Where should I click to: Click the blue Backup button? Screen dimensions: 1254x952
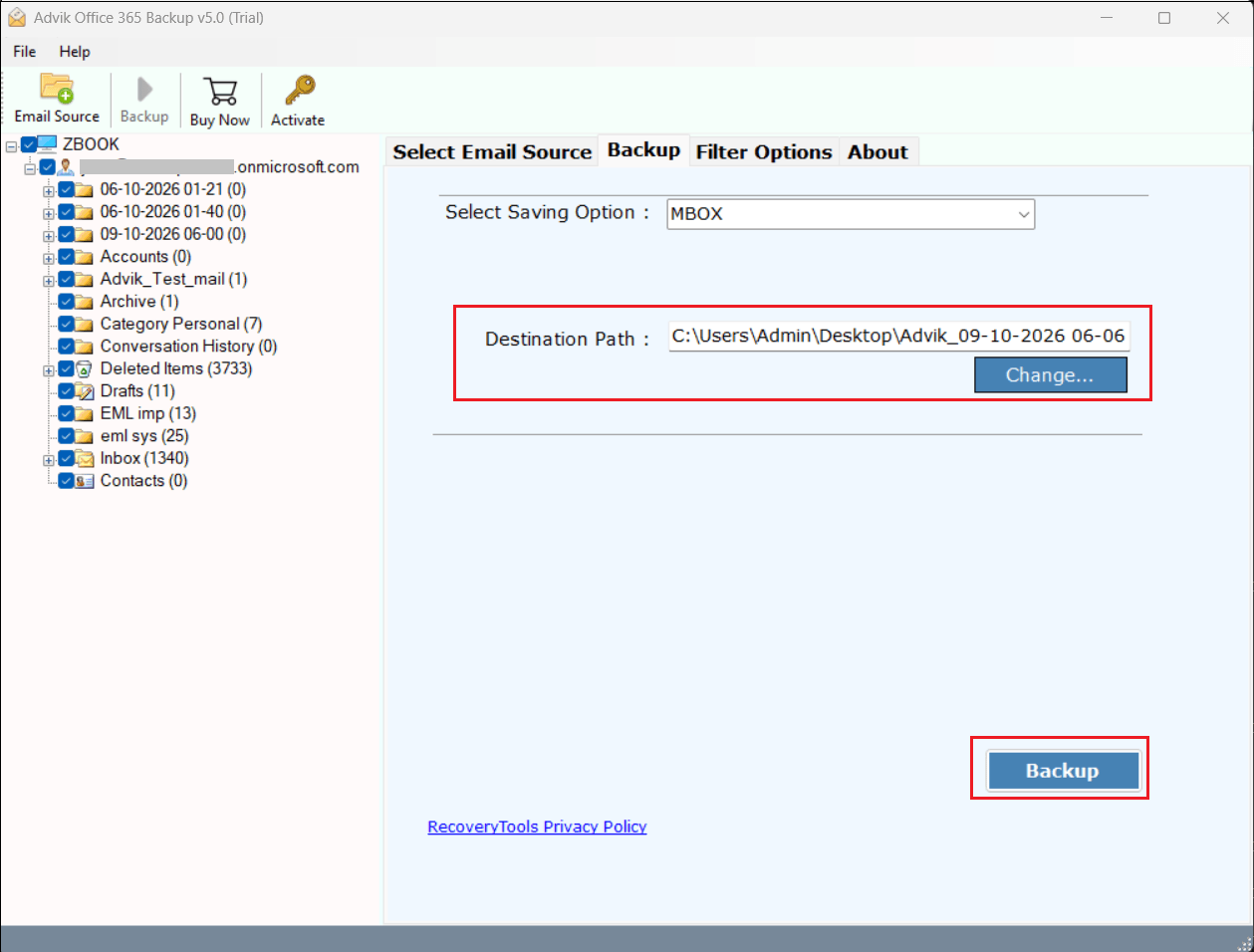coord(1063,771)
